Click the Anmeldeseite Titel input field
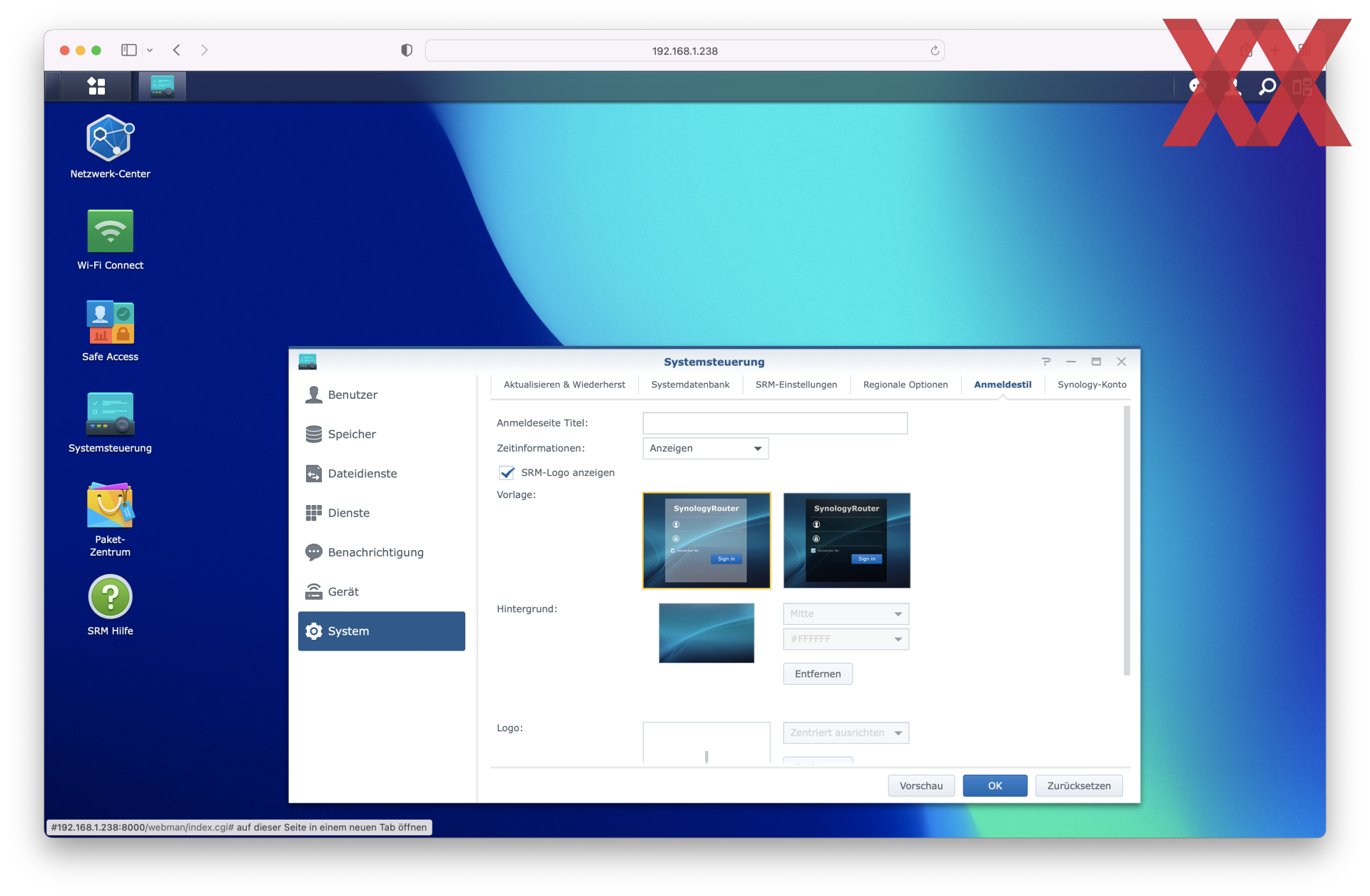 pos(775,423)
